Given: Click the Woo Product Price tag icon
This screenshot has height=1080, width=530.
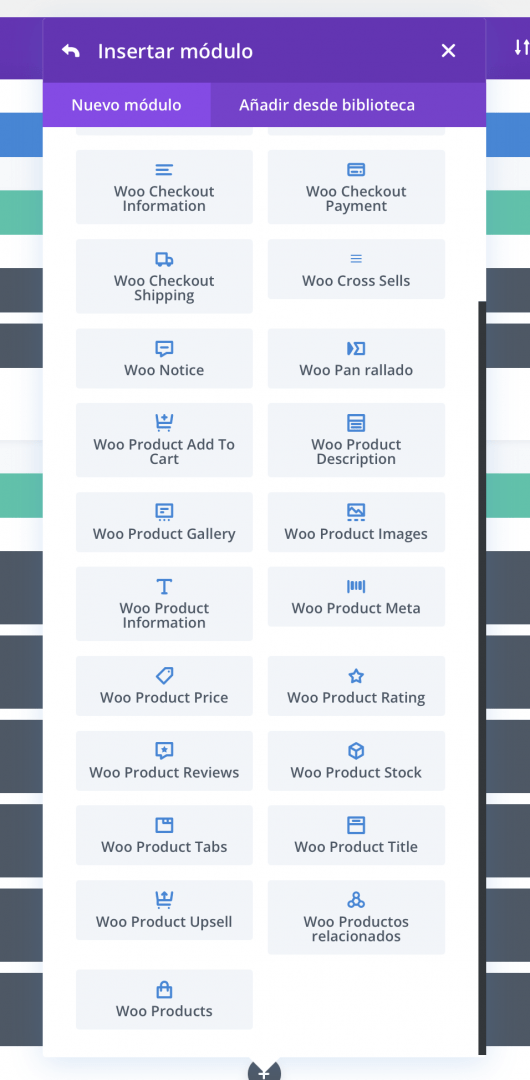Looking at the screenshot, I should (x=164, y=675).
